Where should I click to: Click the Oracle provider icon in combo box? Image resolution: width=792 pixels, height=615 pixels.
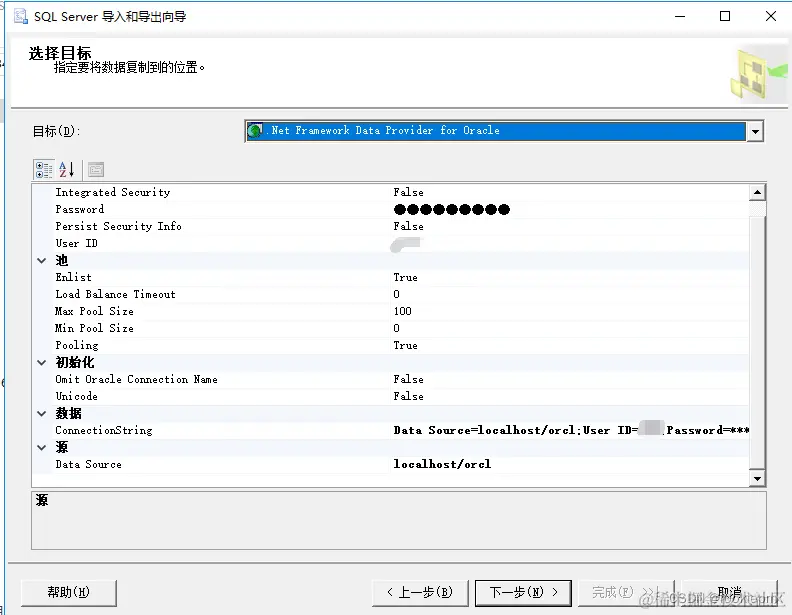coord(255,131)
